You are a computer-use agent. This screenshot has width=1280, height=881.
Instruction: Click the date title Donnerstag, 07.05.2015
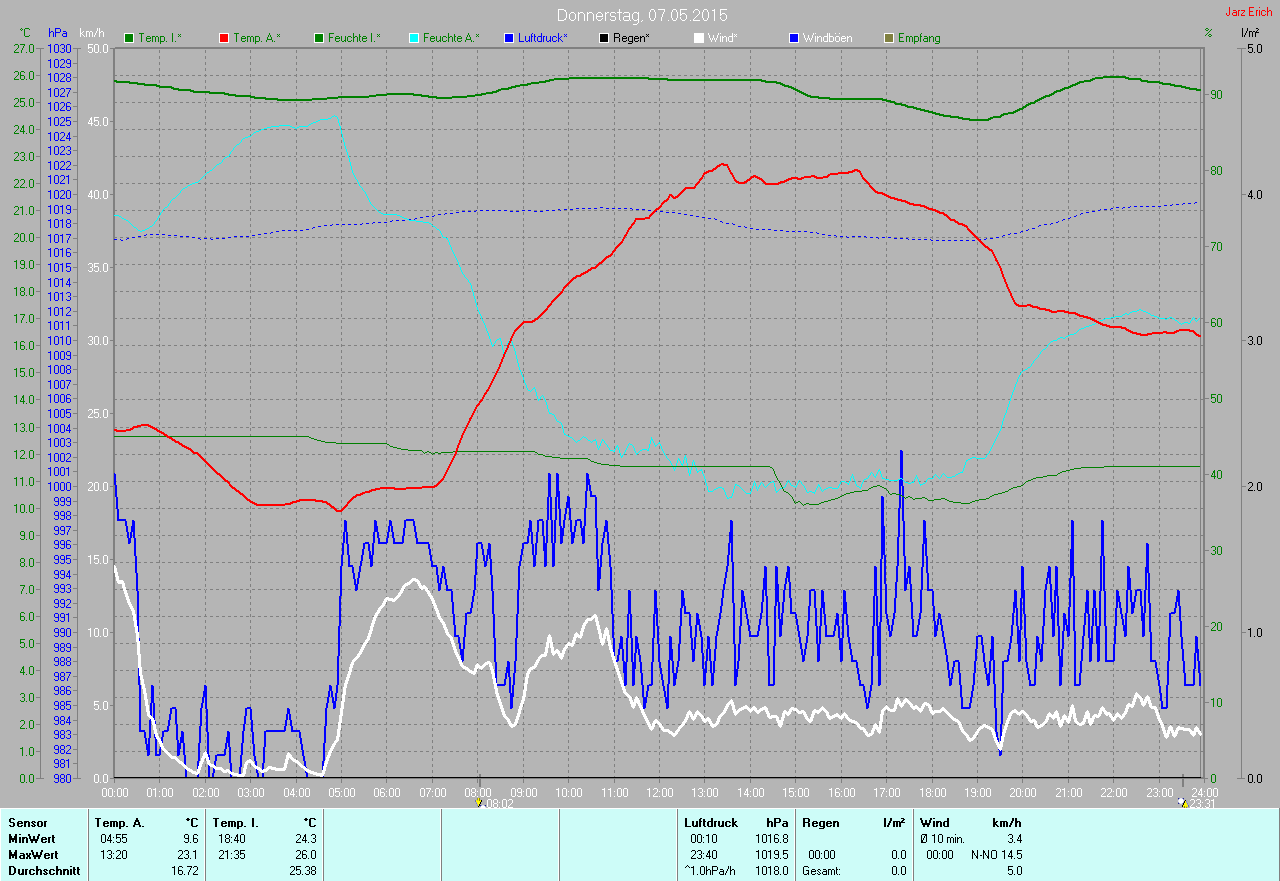pos(642,15)
